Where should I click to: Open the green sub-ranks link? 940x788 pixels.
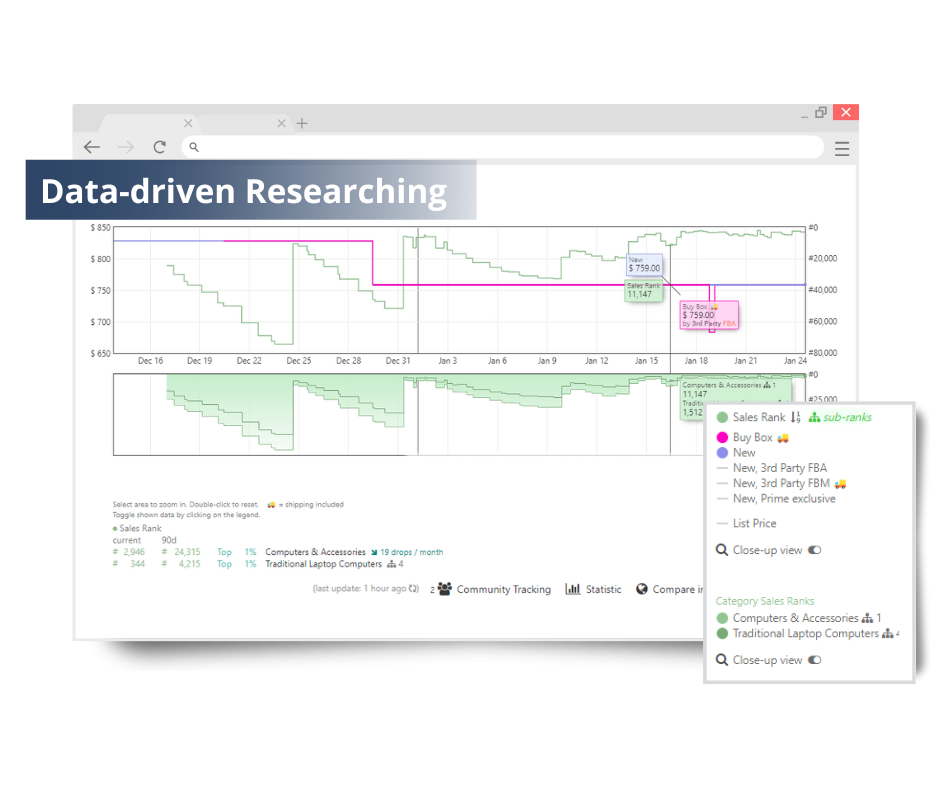click(x=840, y=417)
